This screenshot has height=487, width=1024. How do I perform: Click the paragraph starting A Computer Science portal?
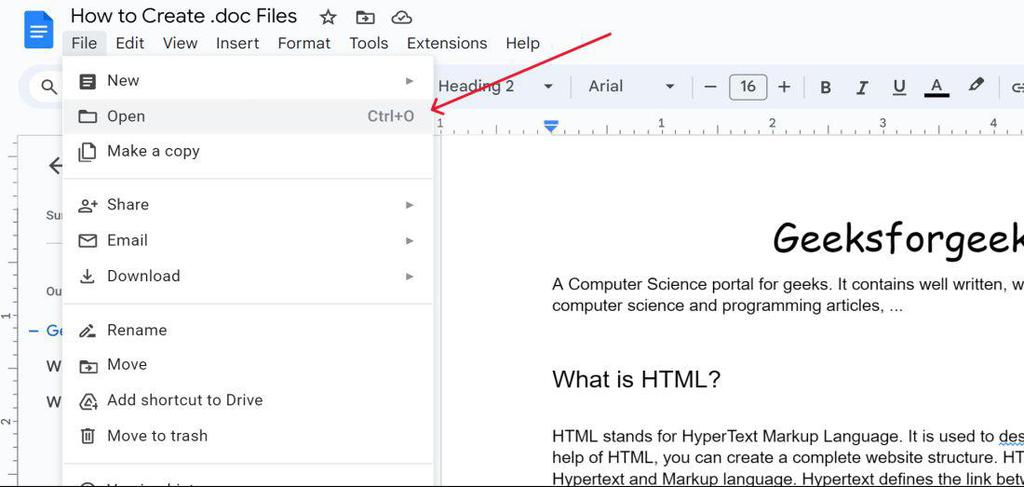[x=788, y=295]
